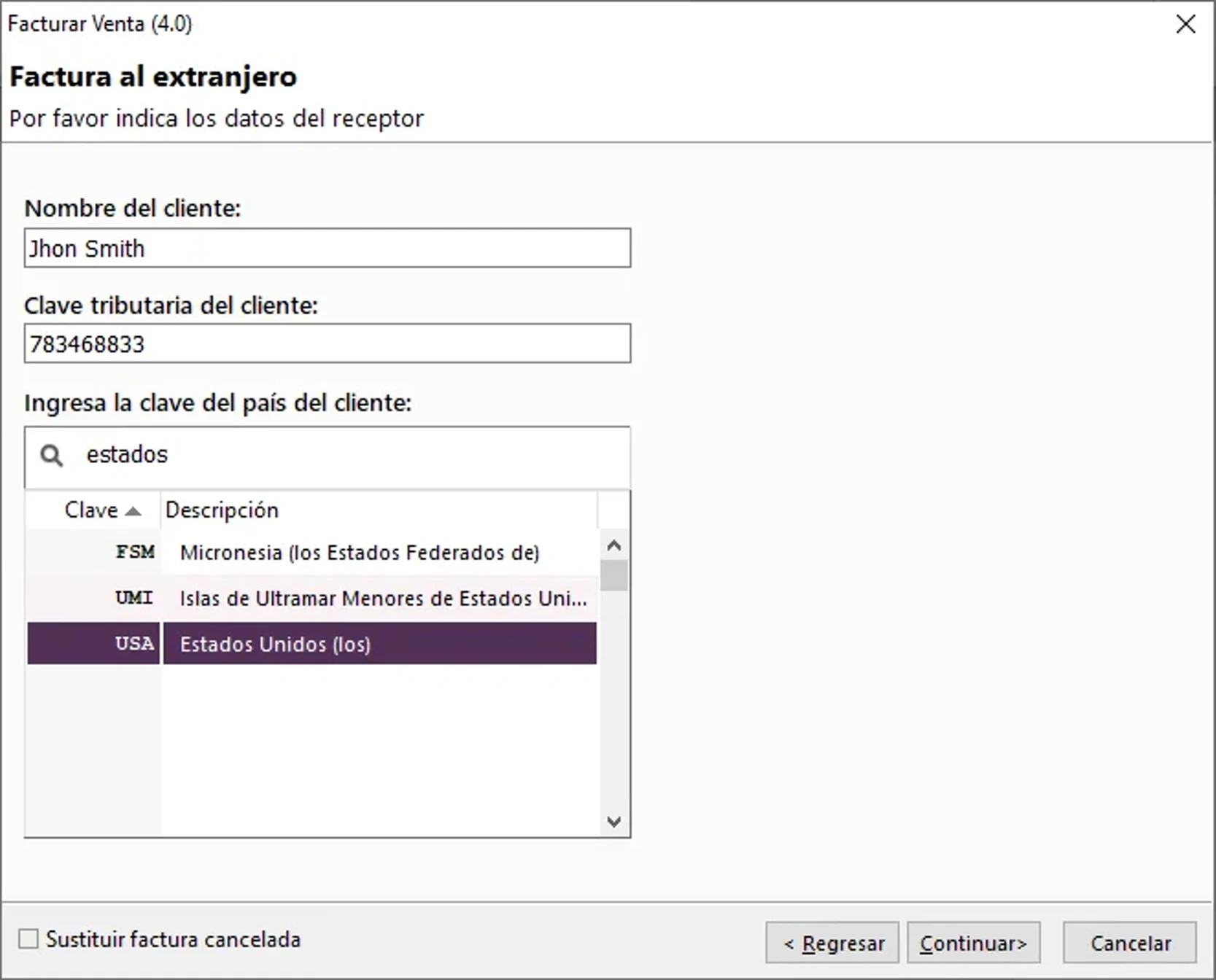Select the UMI Islas de Ultramar row
Viewport: 1216px width, 980px height.
pos(312,598)
